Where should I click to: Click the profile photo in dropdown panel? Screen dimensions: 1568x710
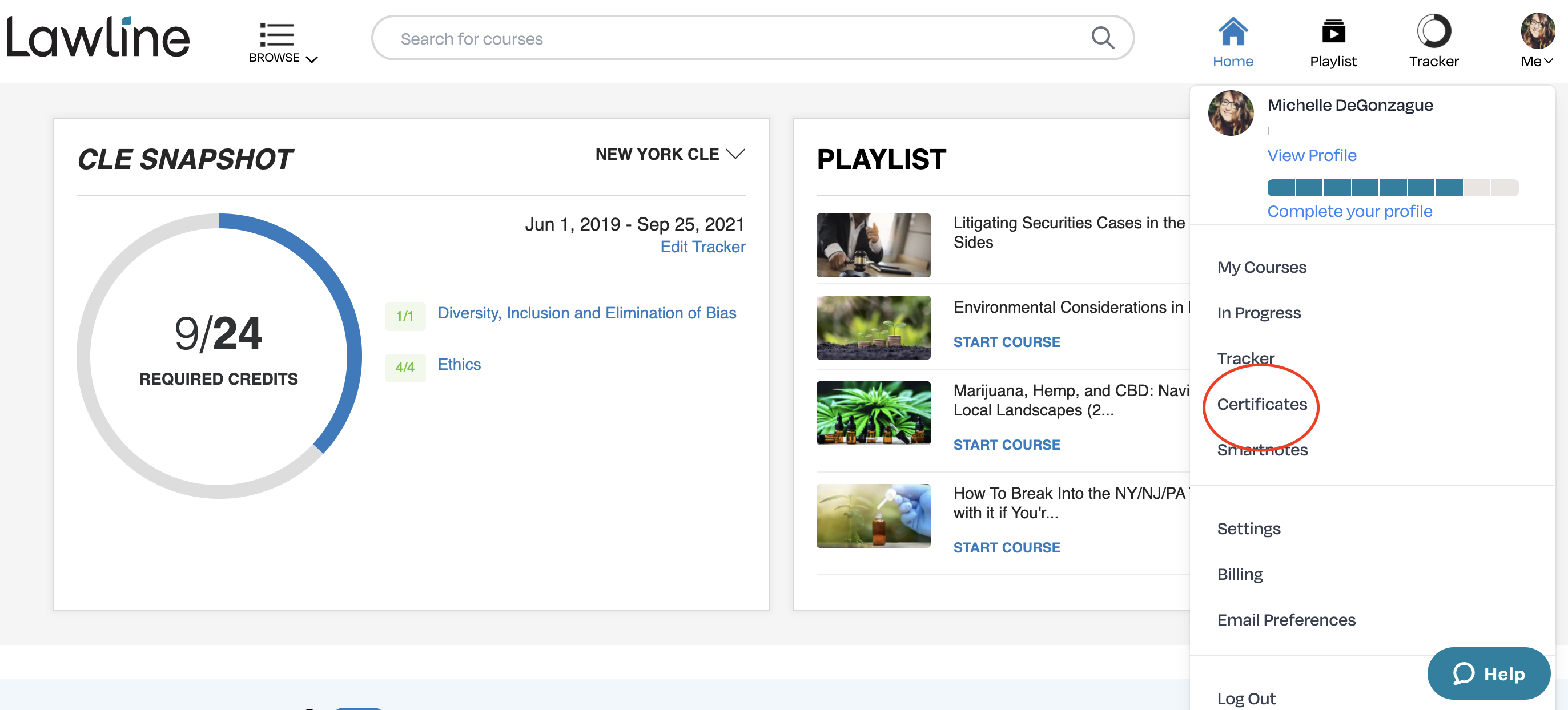coord(1231,113)
